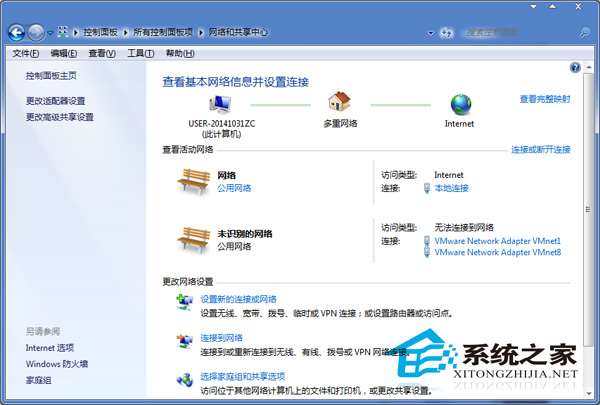Go to 控制面板主页
Screen dimensions: 600x405
[51, 76]
